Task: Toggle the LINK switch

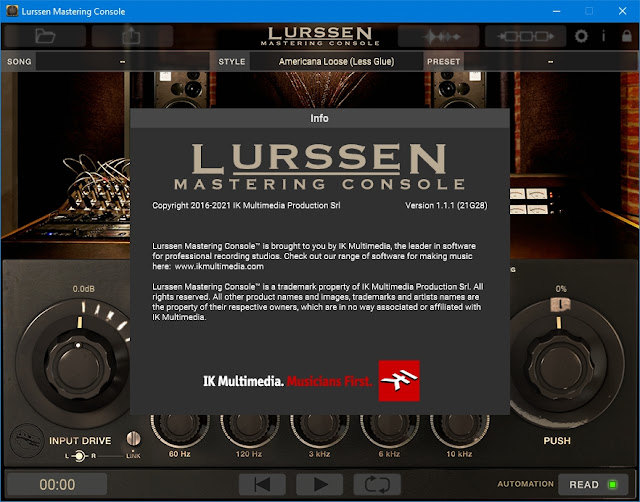Action: pyautogui.click(x=133, y=439)
